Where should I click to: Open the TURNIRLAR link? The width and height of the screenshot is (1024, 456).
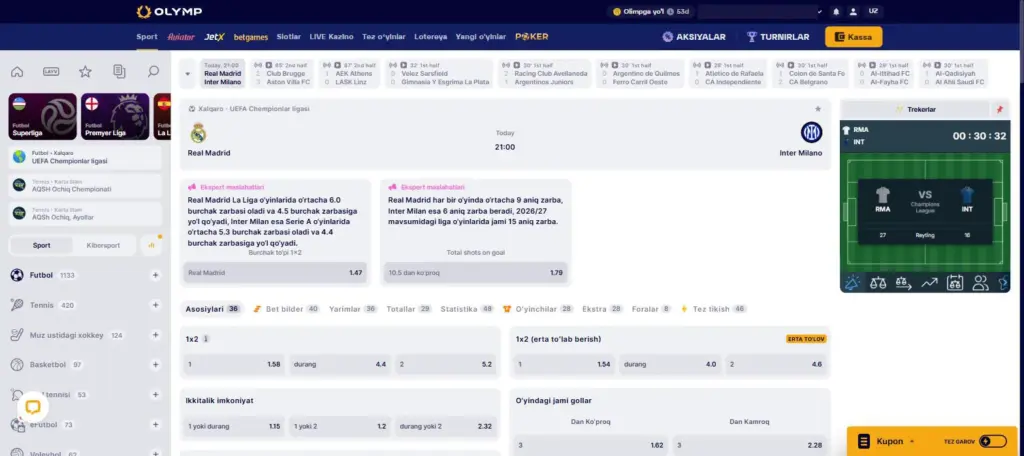click(778, 37)
